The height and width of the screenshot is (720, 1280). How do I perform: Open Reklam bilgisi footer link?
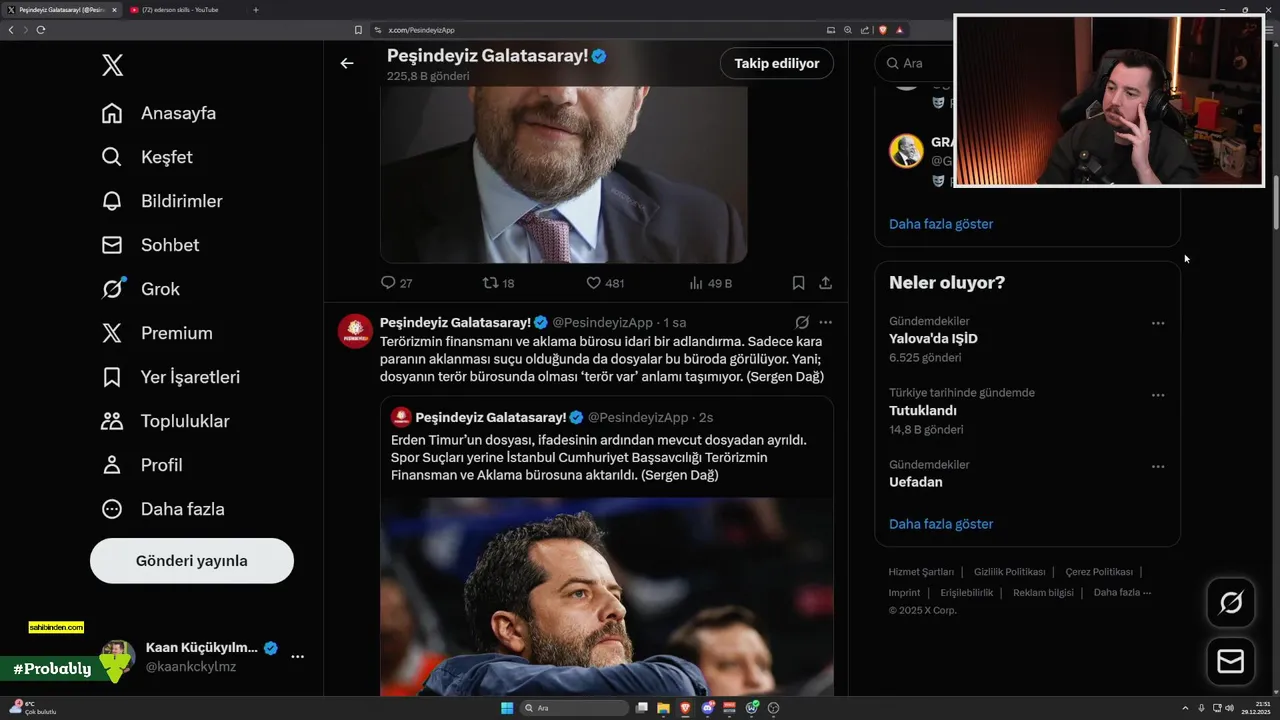coord(1043,593)
